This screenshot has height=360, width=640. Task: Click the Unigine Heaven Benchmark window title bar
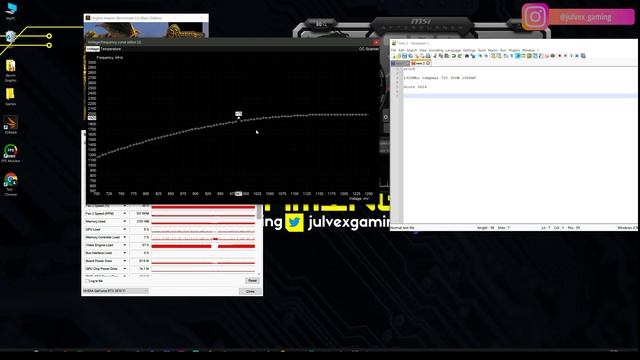pos(146,18)
